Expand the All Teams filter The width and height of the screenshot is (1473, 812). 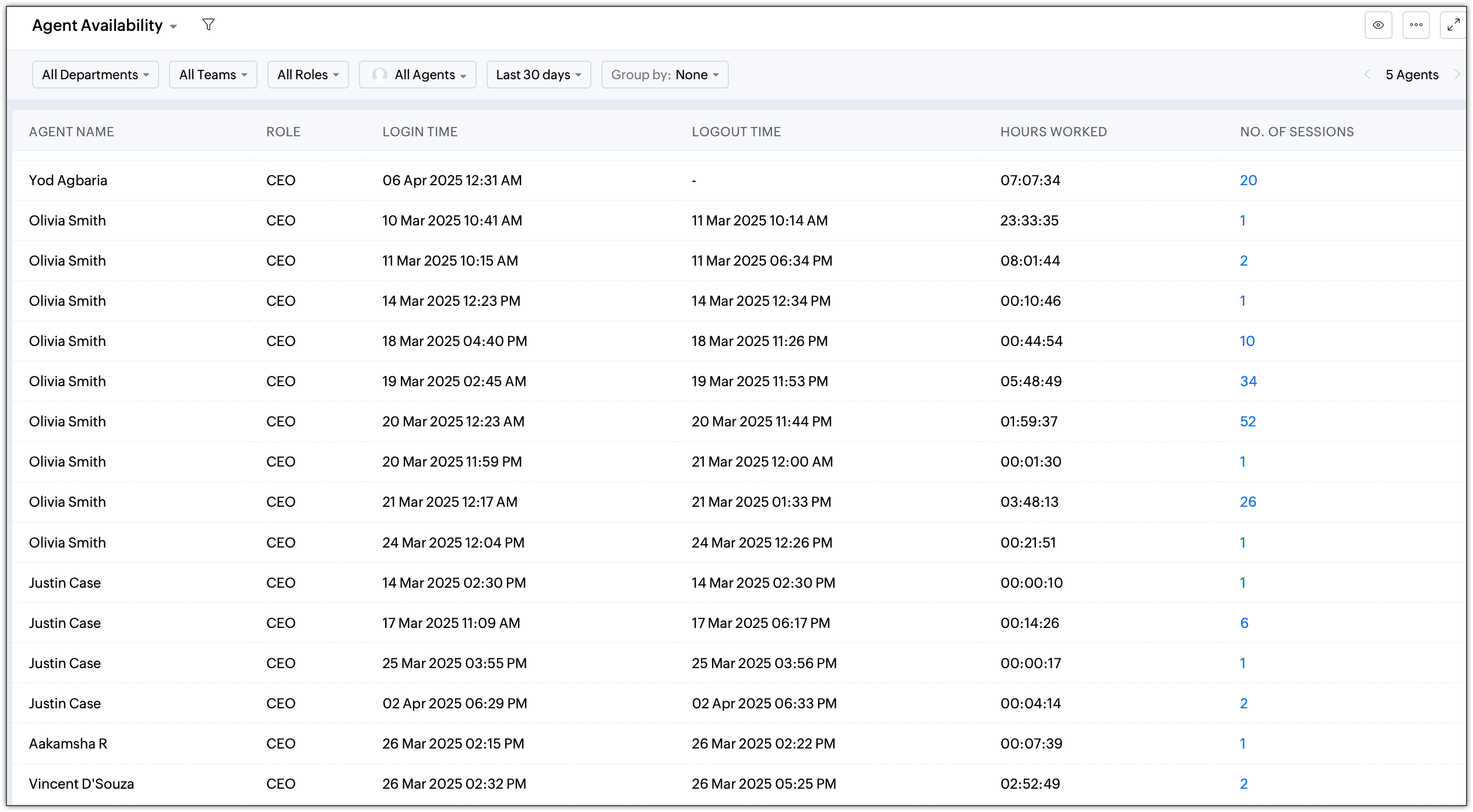[213, 75]
